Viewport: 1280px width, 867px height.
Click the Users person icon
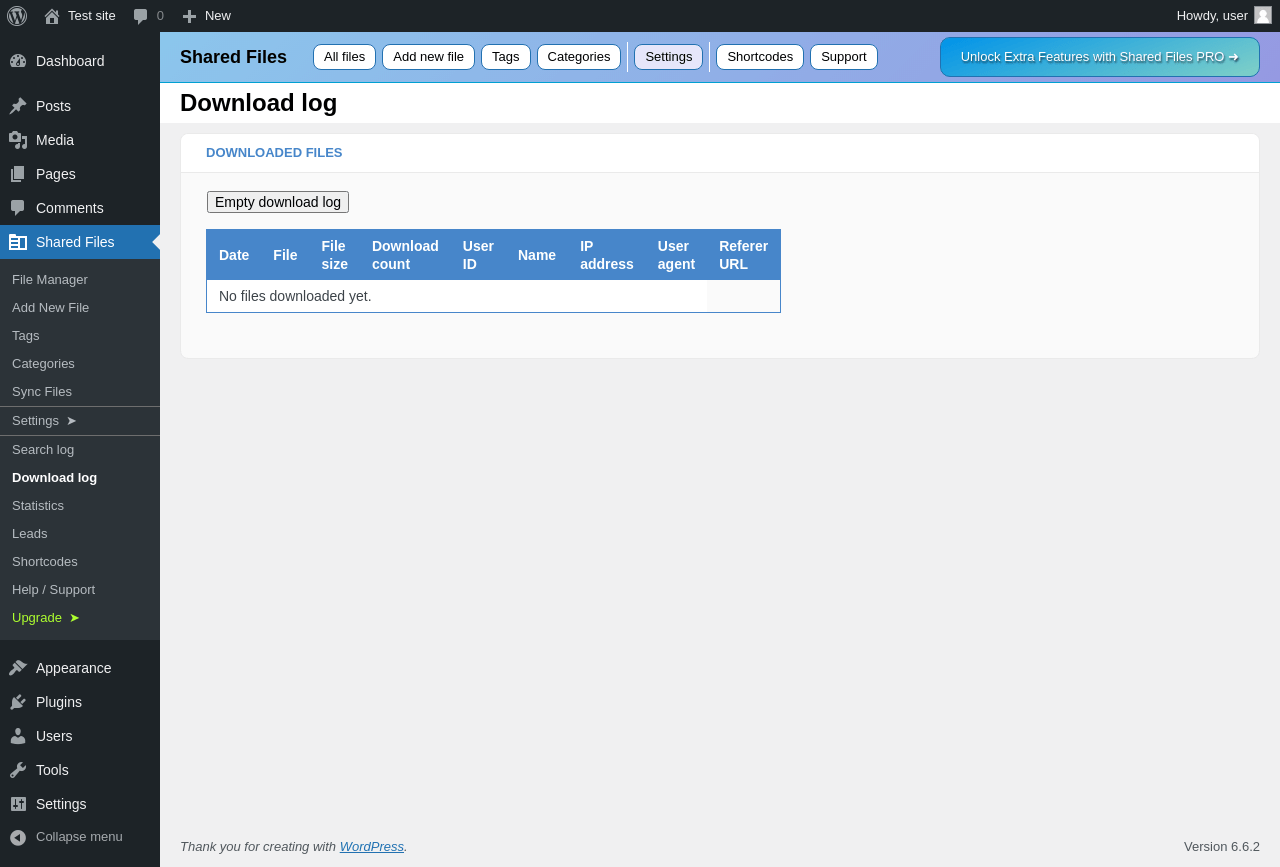coord(18,736)
